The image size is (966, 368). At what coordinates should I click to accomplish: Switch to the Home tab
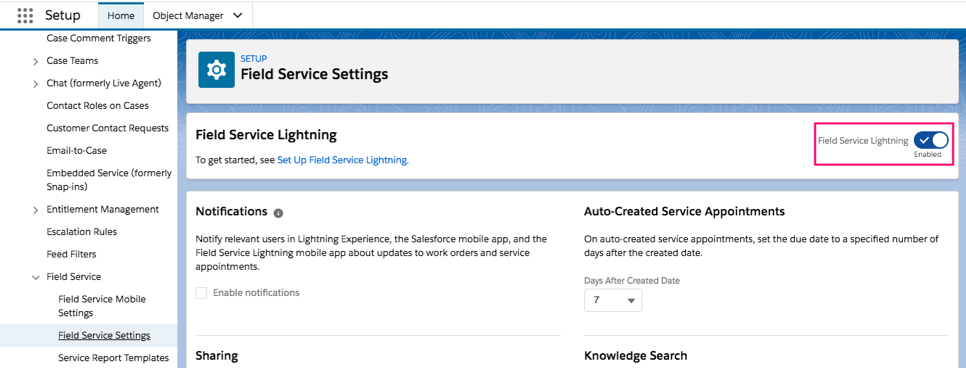pyautogui.click(x=121, y=16)
